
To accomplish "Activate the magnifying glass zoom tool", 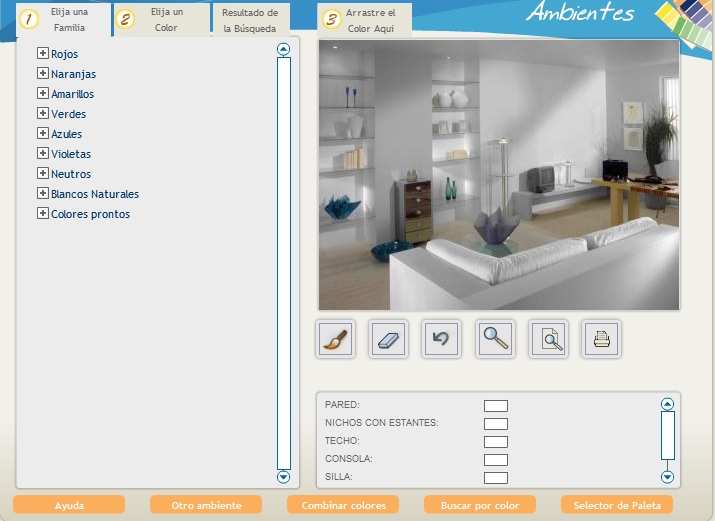I will [495, 339].
